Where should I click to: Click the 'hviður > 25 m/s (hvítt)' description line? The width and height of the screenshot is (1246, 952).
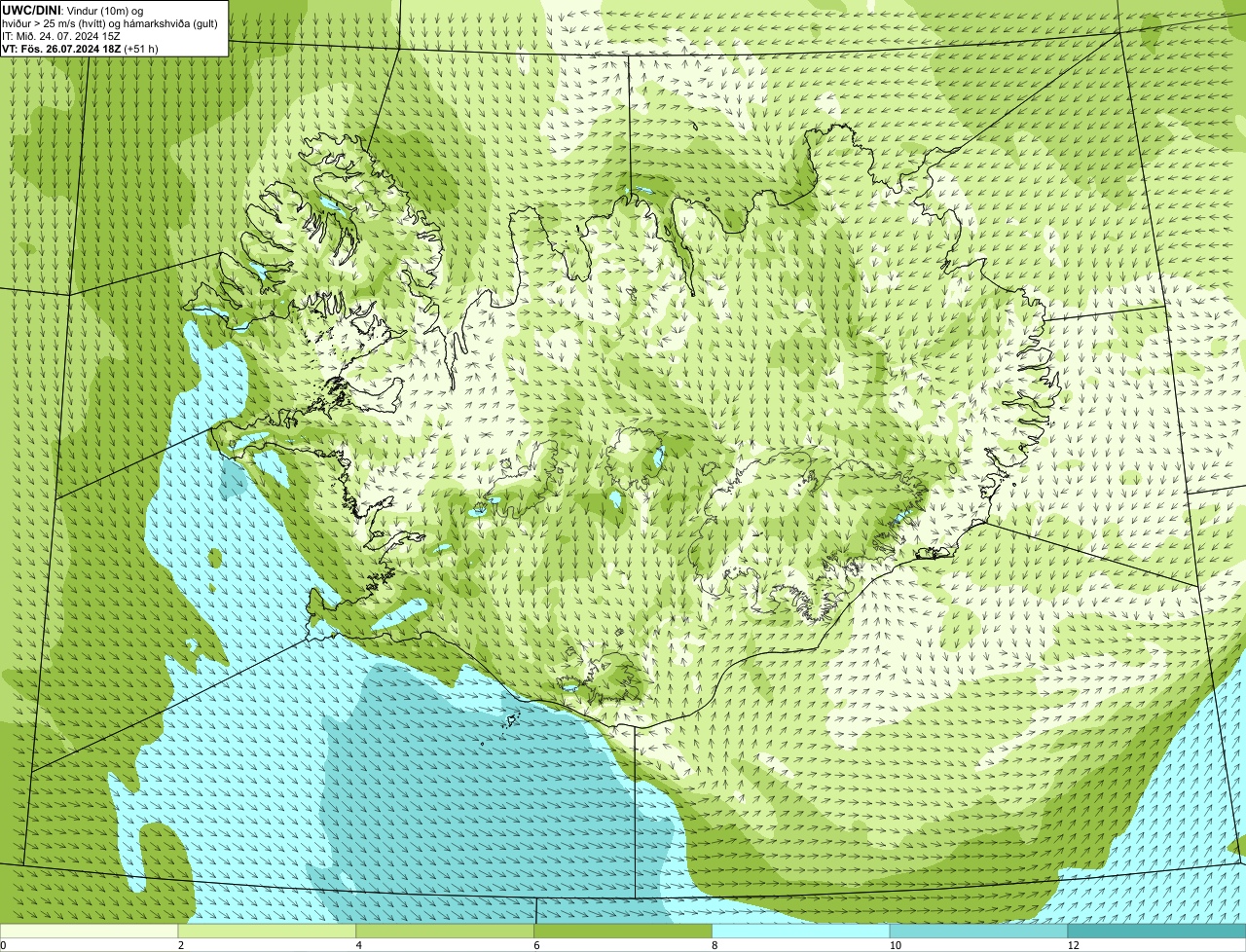point(110,22)
